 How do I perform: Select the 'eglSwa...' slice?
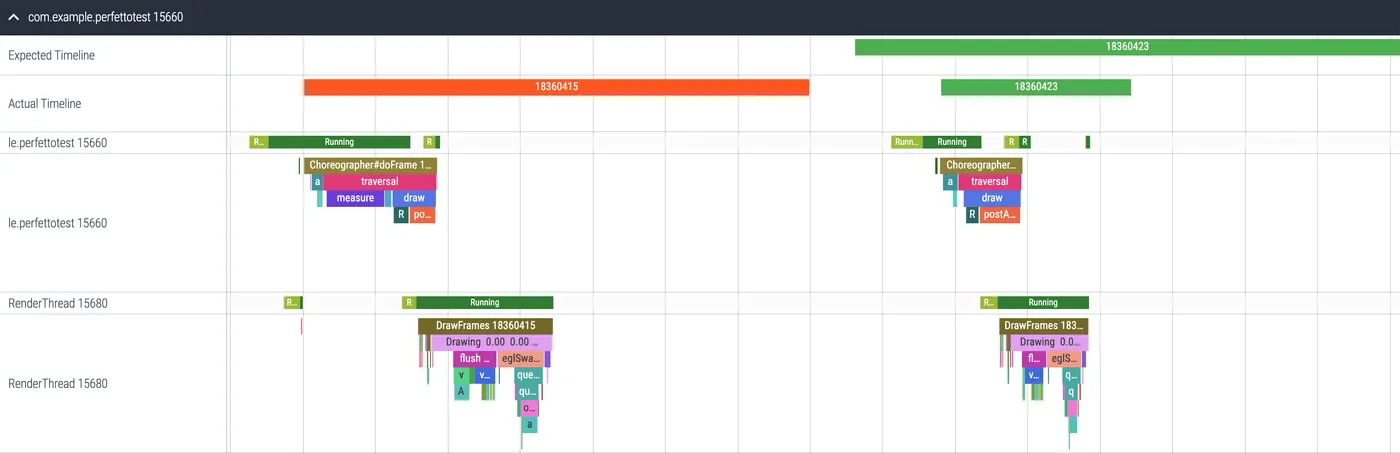coord(521,358)
